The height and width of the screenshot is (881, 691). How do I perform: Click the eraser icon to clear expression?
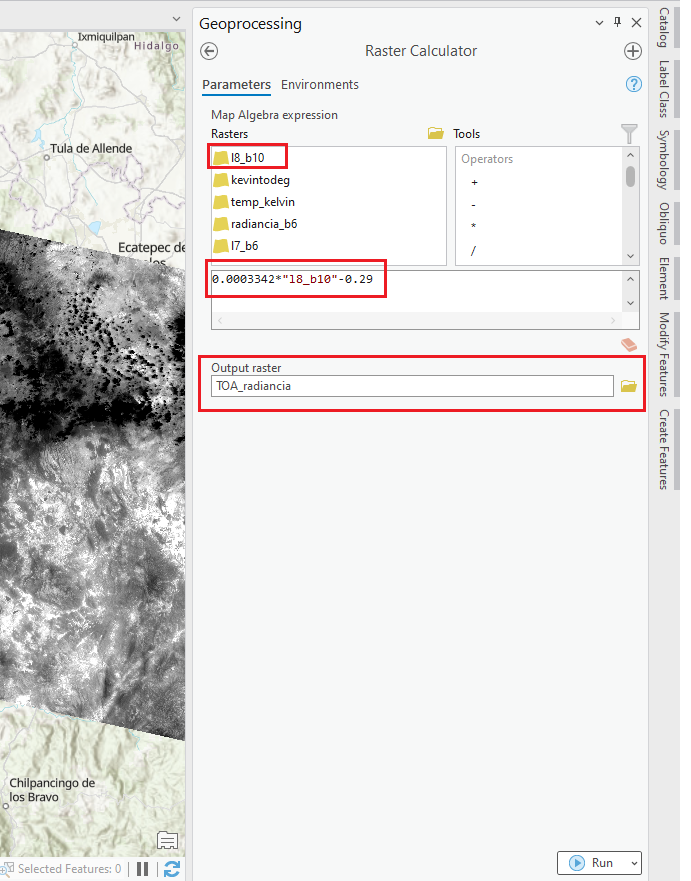pyautogui.click(x=629, y=345)
